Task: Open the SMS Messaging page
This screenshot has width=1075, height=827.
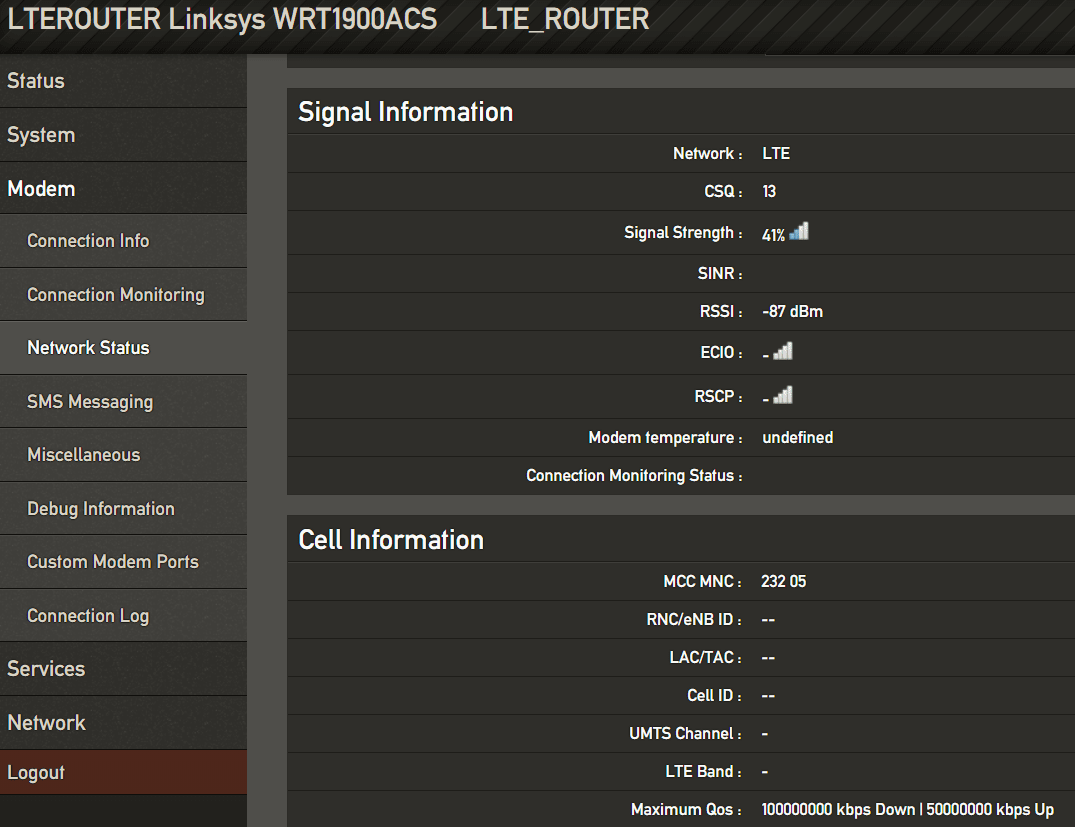Action: tap(89, 401)
